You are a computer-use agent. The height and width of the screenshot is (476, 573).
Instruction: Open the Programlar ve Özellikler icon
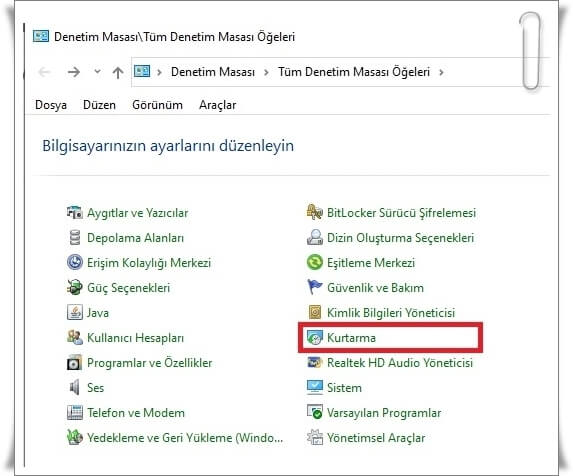pyautogui.click(x=75, y=363)
